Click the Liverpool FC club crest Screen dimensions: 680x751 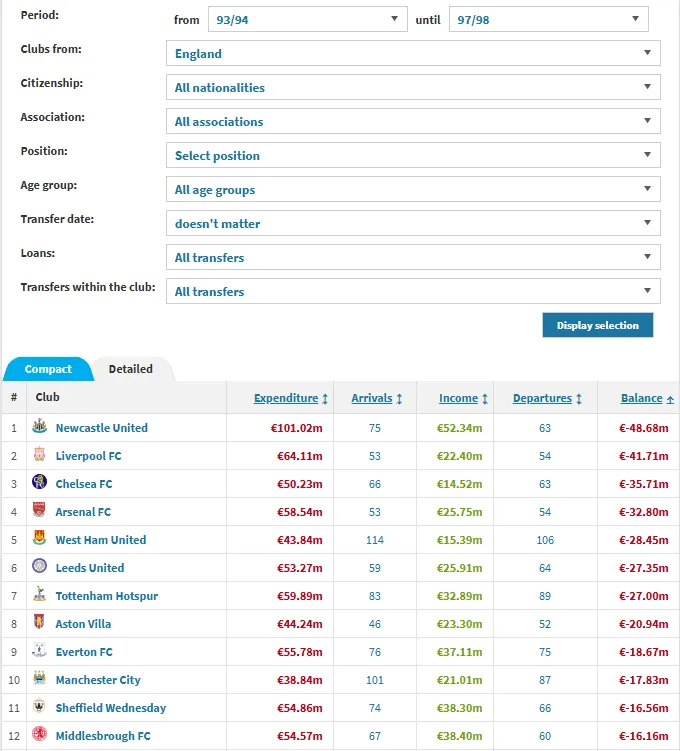pos(39,456)
